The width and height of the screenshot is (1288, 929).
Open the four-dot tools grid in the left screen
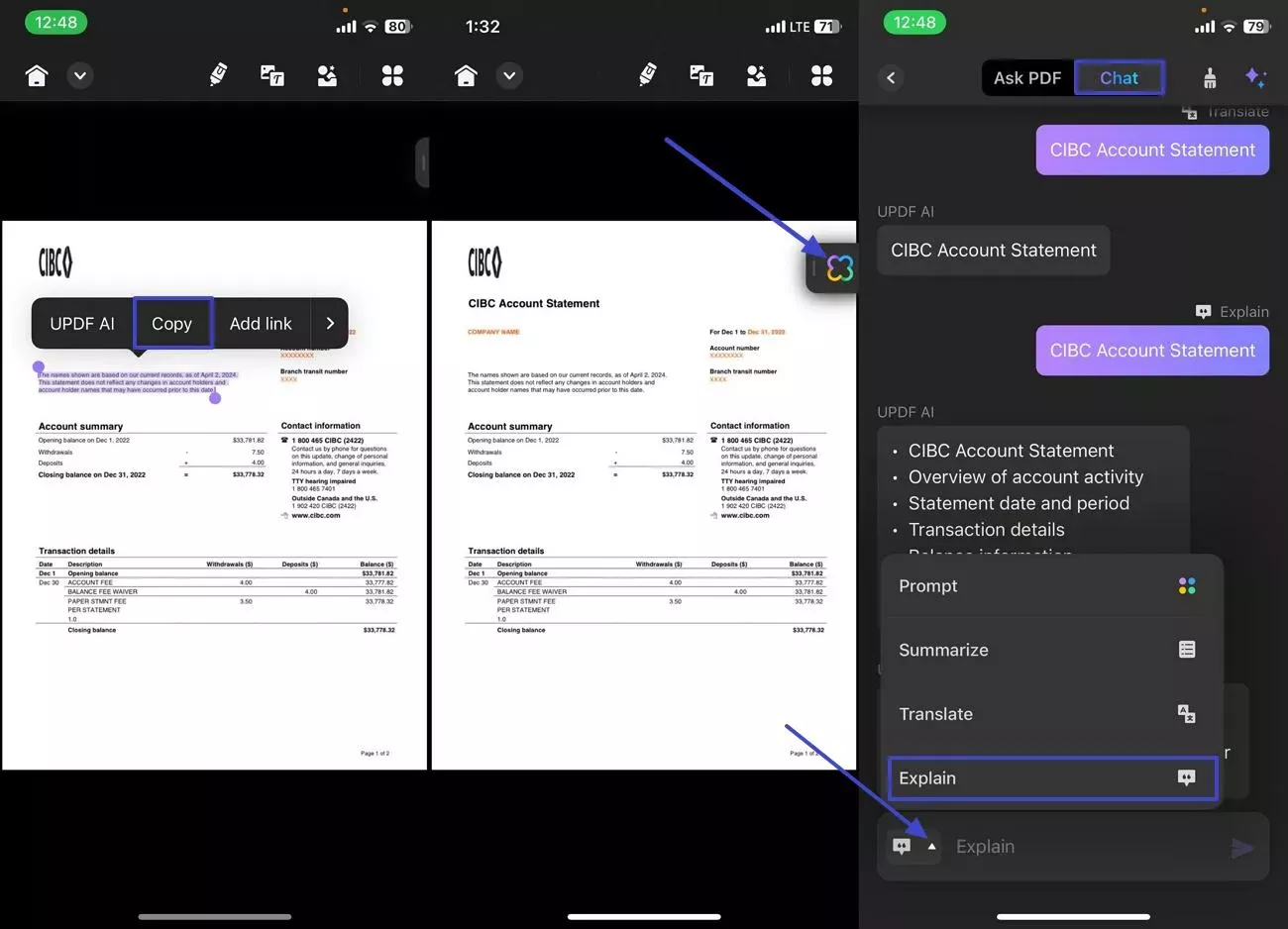(392, 76)
